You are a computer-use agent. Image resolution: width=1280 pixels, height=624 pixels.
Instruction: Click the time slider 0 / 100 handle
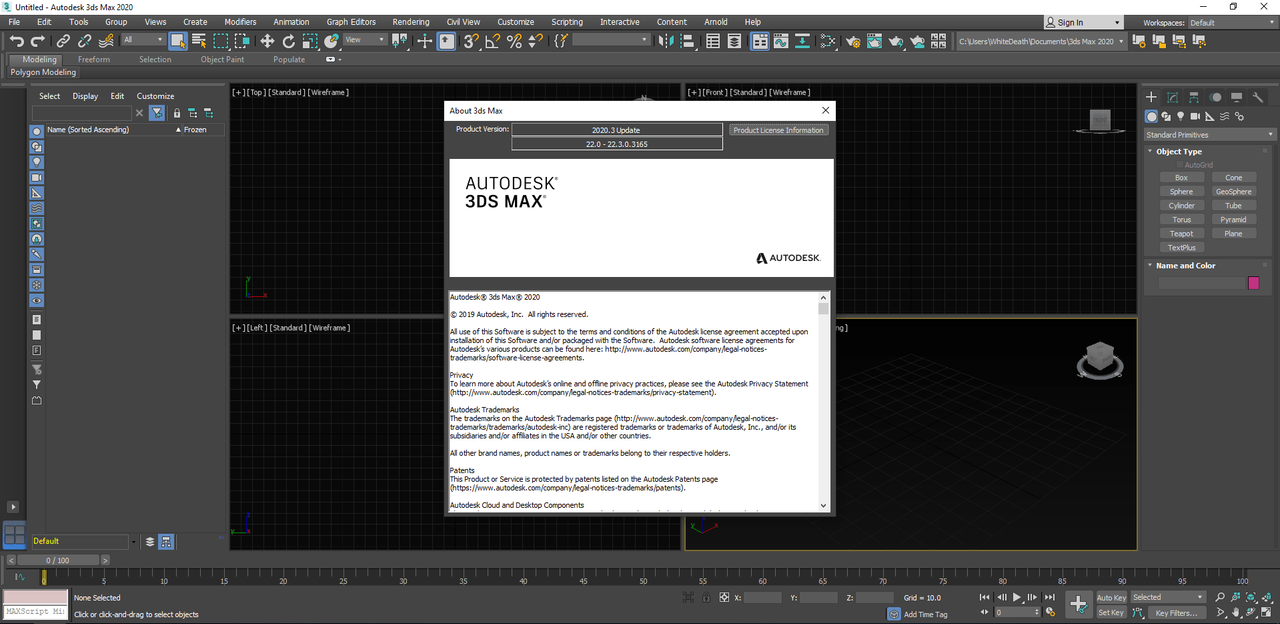click(x=57, y=561)
